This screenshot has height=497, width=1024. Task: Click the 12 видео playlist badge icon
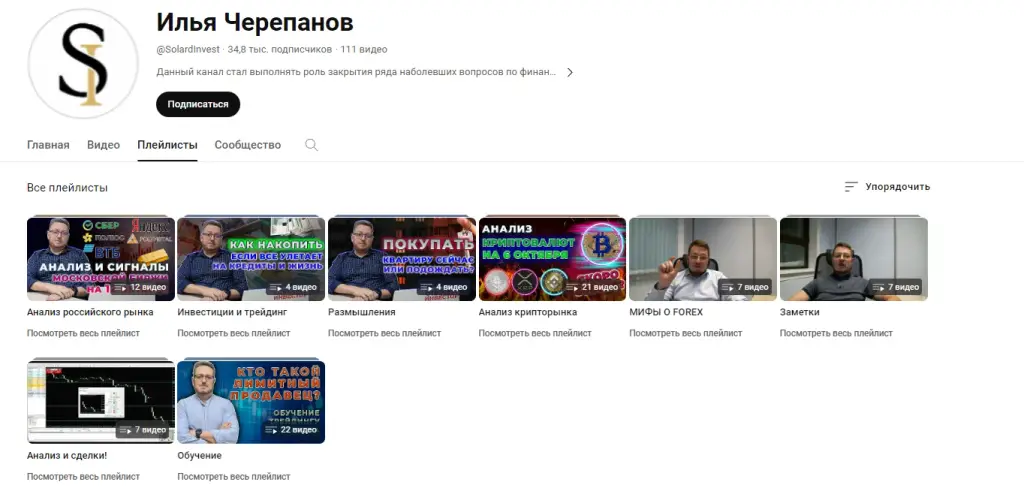(x=120, y=287)
